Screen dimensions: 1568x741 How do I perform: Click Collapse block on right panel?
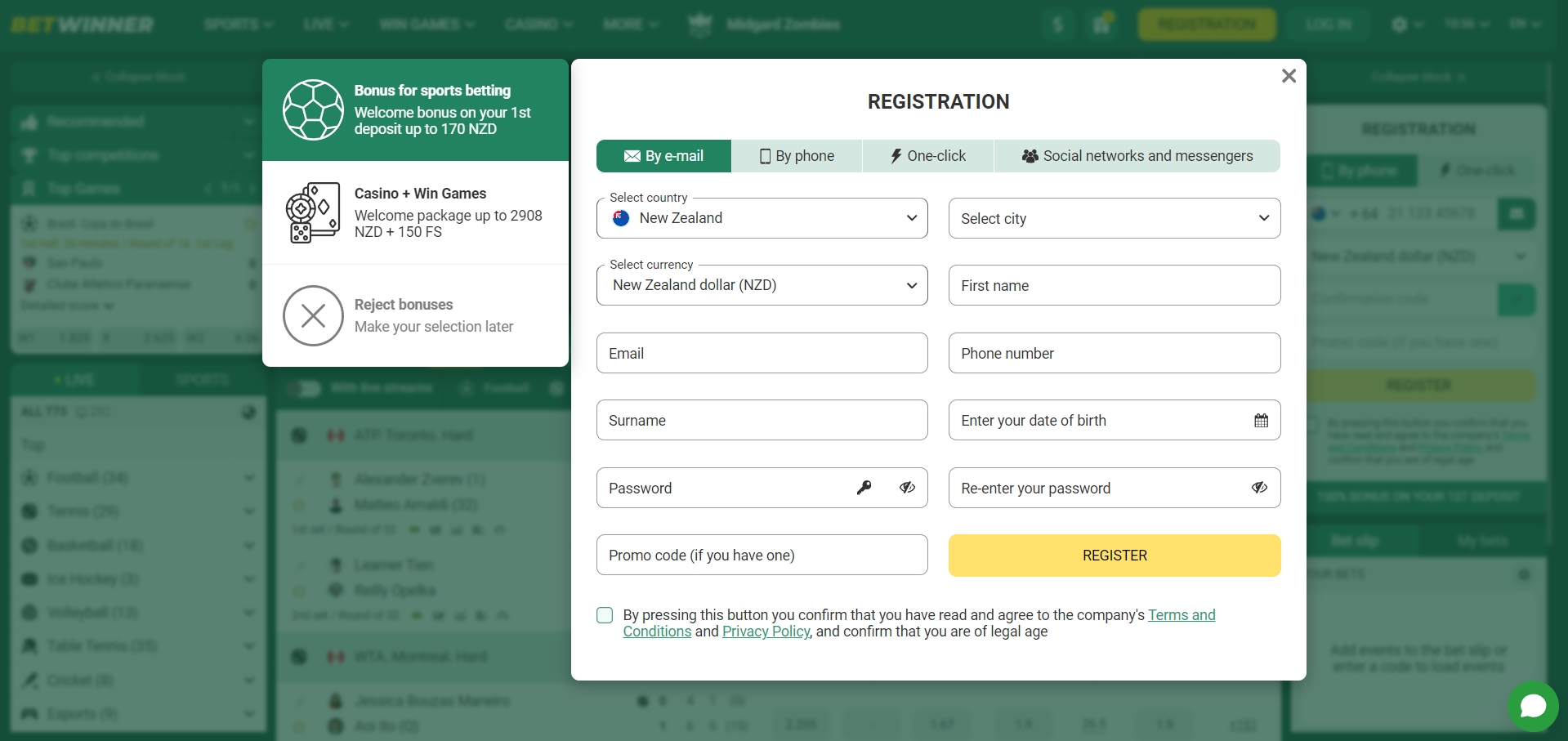[1418, 77]
